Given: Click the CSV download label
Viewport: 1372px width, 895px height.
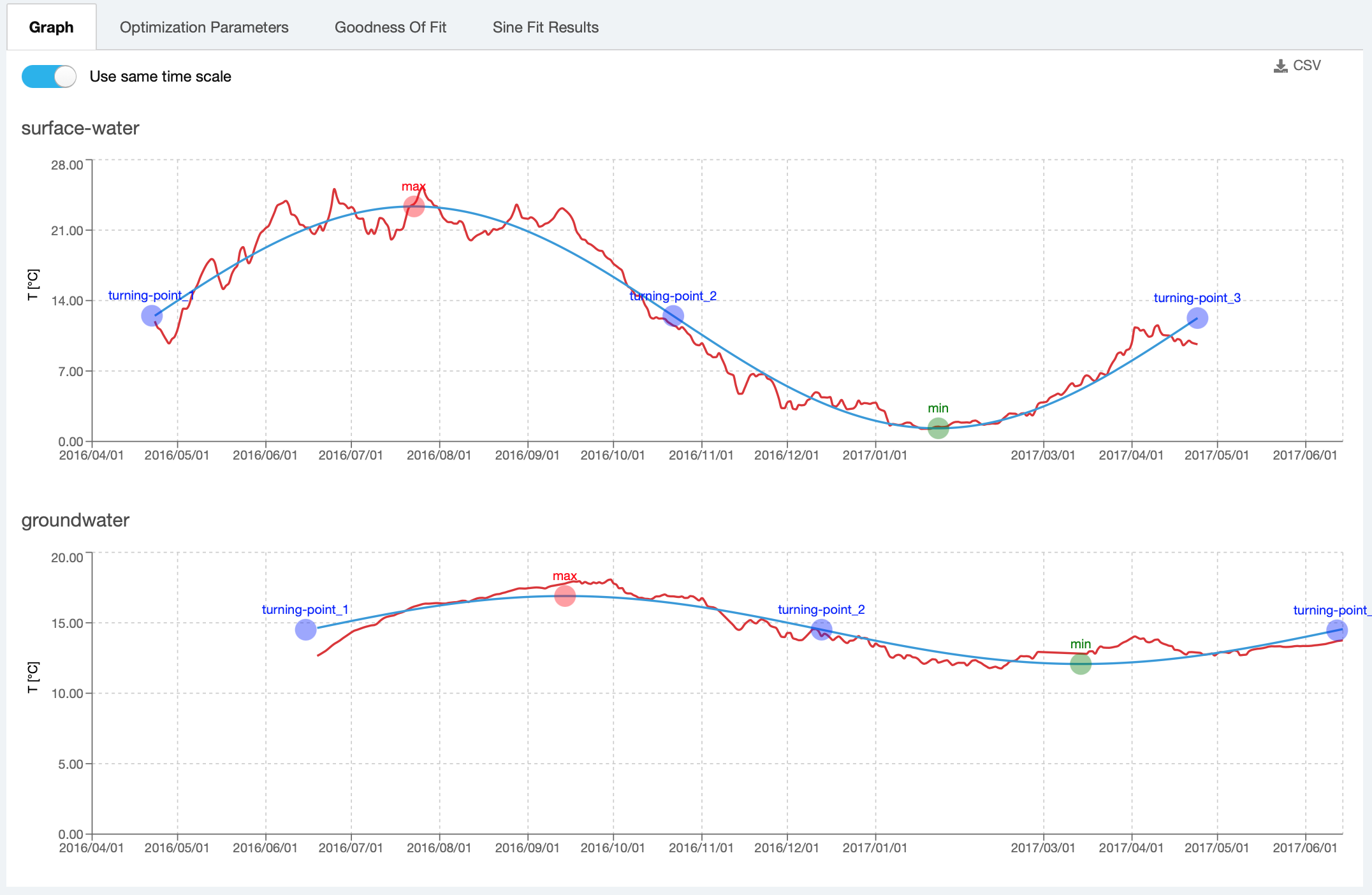Looking at the screenshot, I should click(1306, 66).
